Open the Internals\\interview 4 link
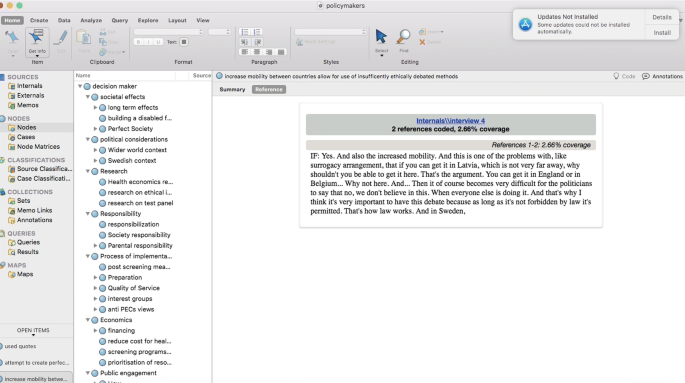The height and width of the screenshot is (383, 685). click(x=450, y=121)
